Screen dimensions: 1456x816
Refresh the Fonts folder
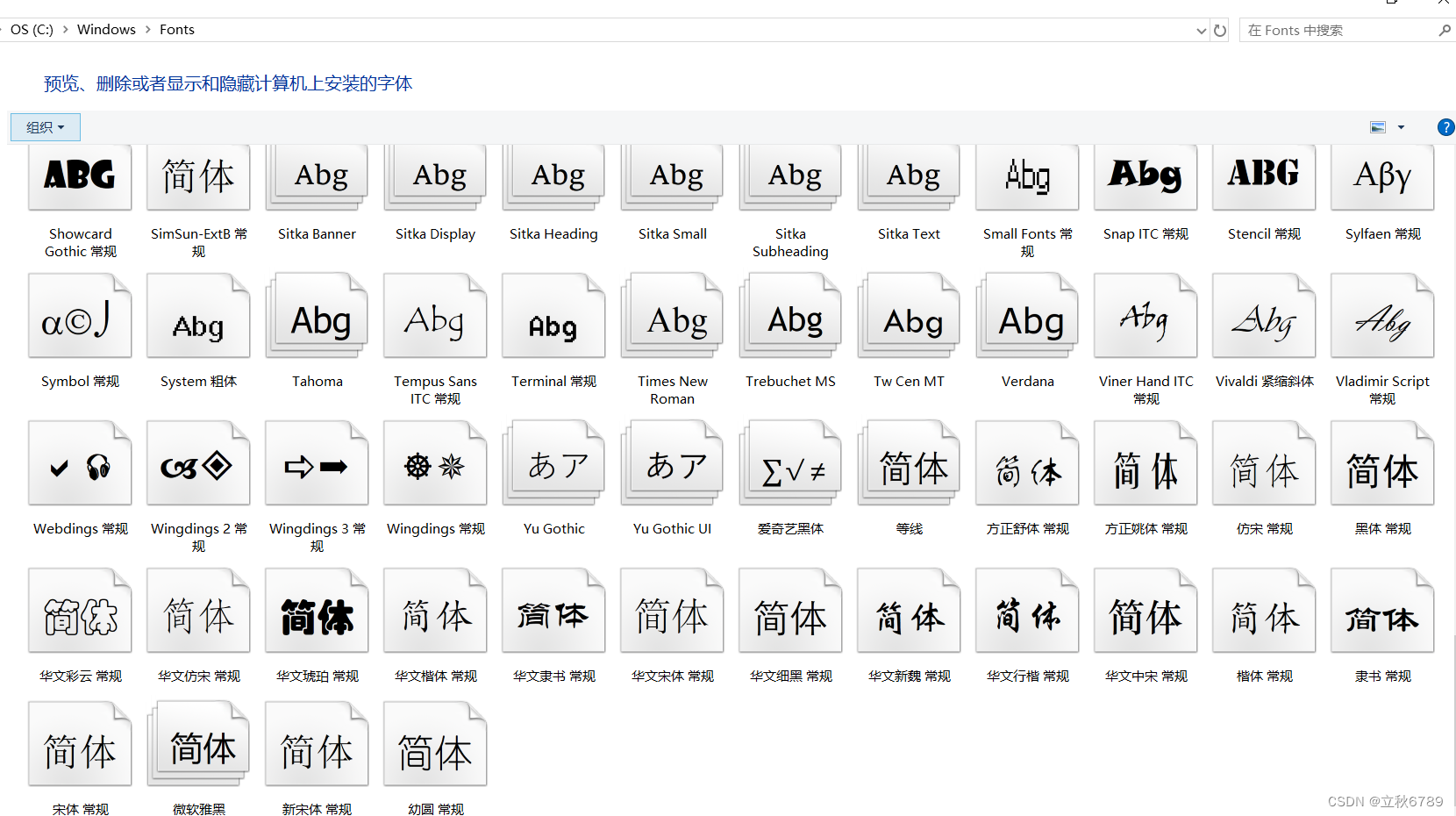[x=1220, y=30]
